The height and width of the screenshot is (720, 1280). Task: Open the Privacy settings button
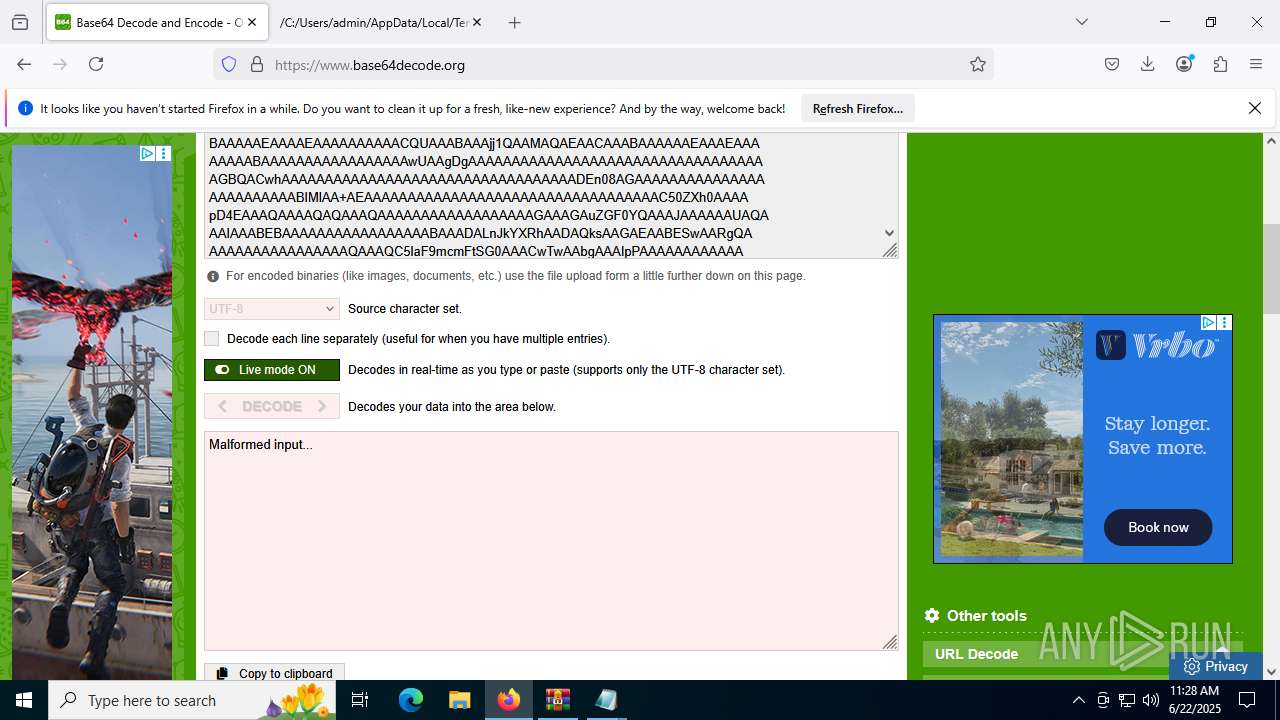click(1216, 666)
